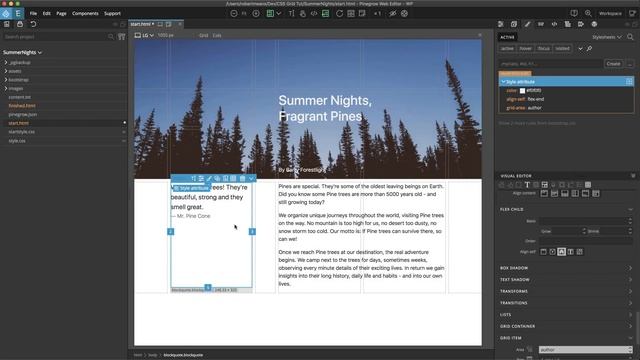
Task: Expand the _pgbackup folder
Action: pyautogui.click(x=6, y=62)
